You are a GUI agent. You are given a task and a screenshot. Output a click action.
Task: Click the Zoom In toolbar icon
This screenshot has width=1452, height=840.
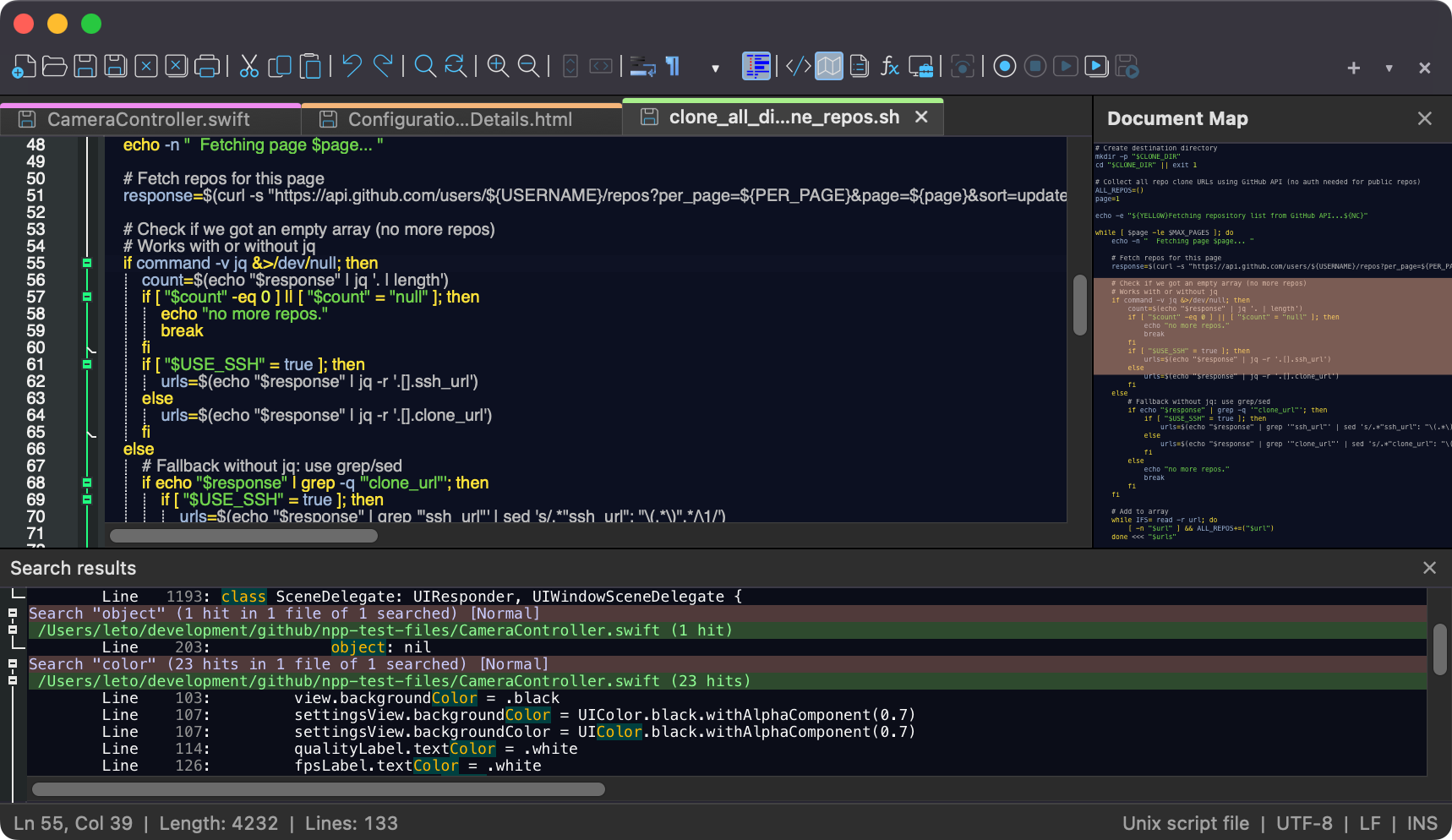(x=498, y=66)
